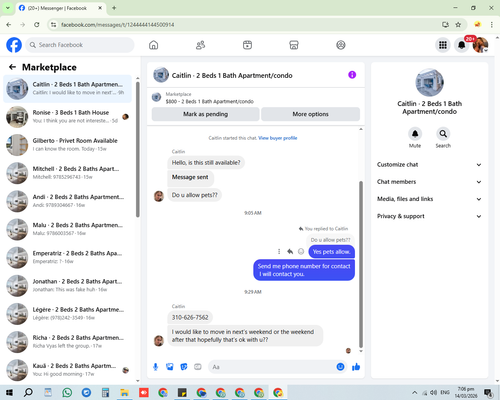Click Mark as pending button
The height and width of the screenshot is (400, 500).
pos(205,114)
